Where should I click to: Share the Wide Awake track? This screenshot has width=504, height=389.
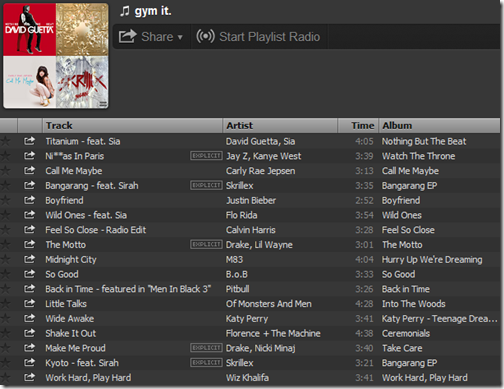coord(29,318)
